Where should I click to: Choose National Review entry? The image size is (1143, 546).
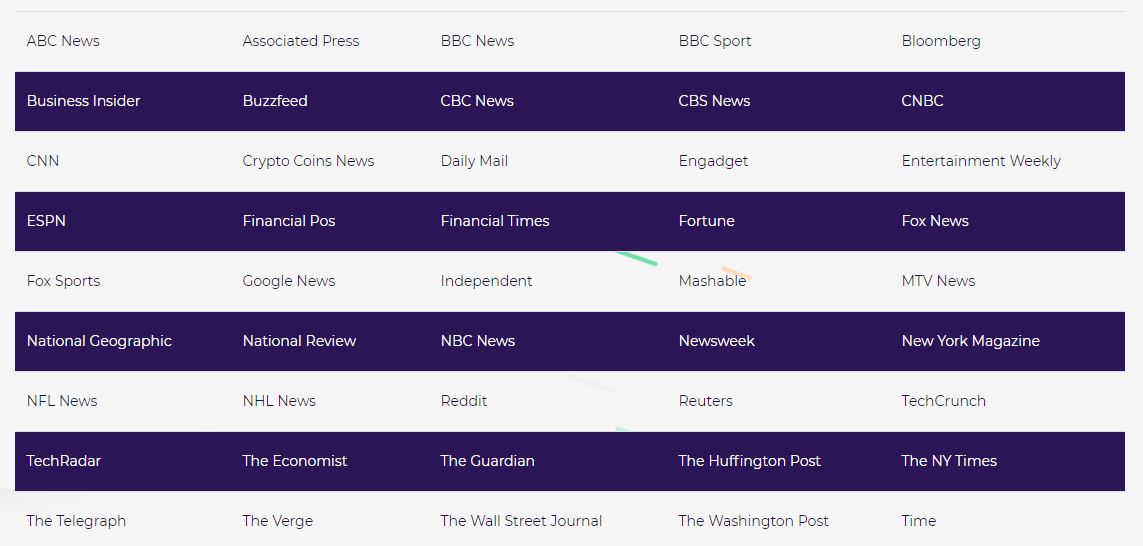[299, 340]
